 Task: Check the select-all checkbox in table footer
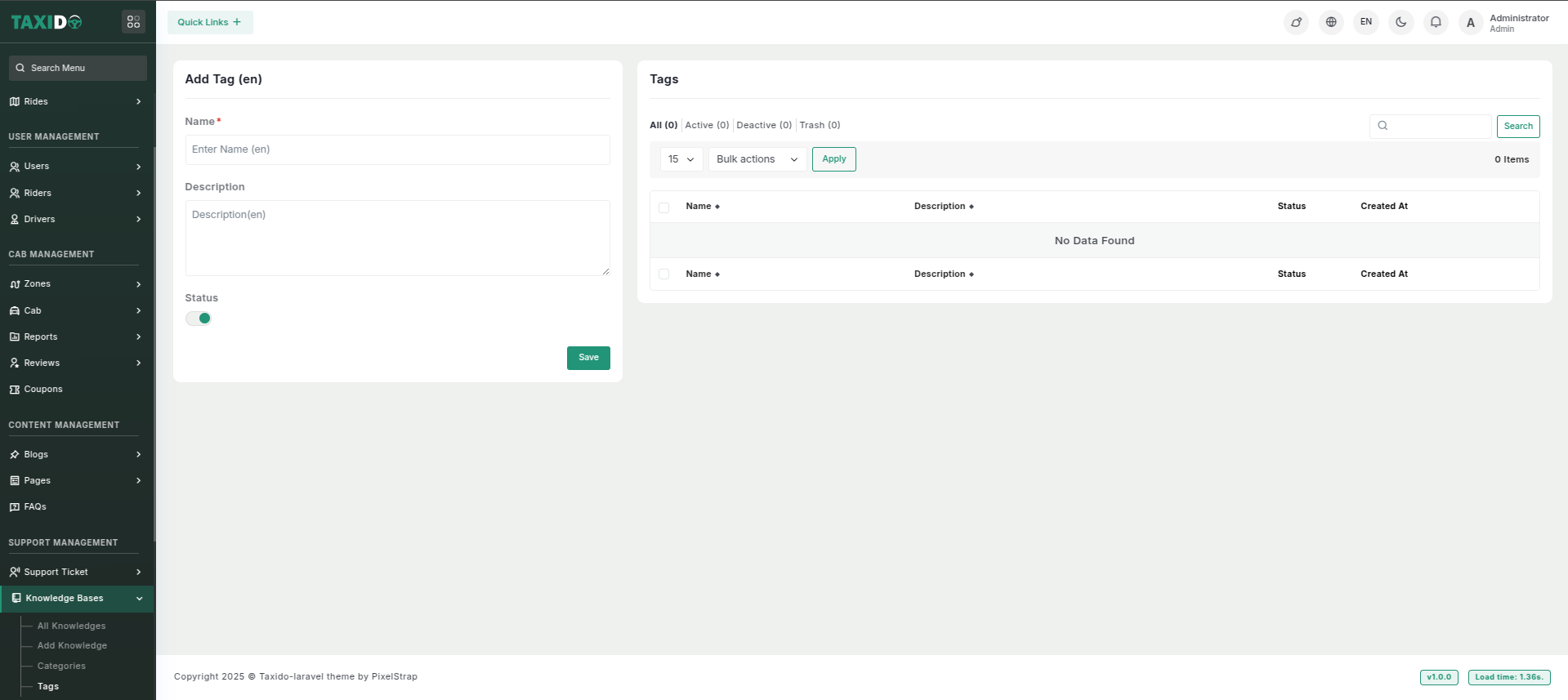tap(663, 274)
